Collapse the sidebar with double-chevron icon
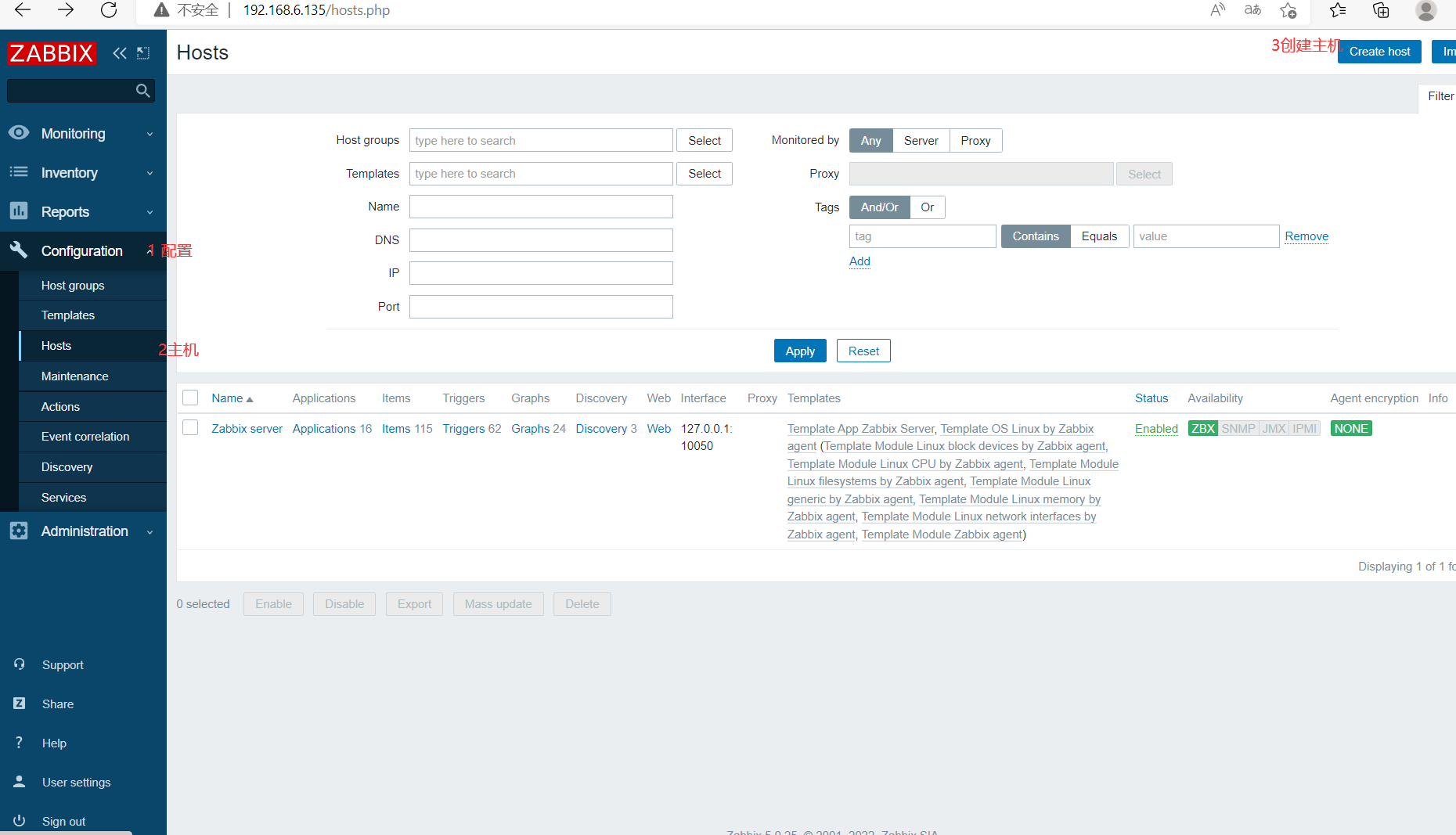Viewport: 1456px width, 835px height. tap(120, 53)
